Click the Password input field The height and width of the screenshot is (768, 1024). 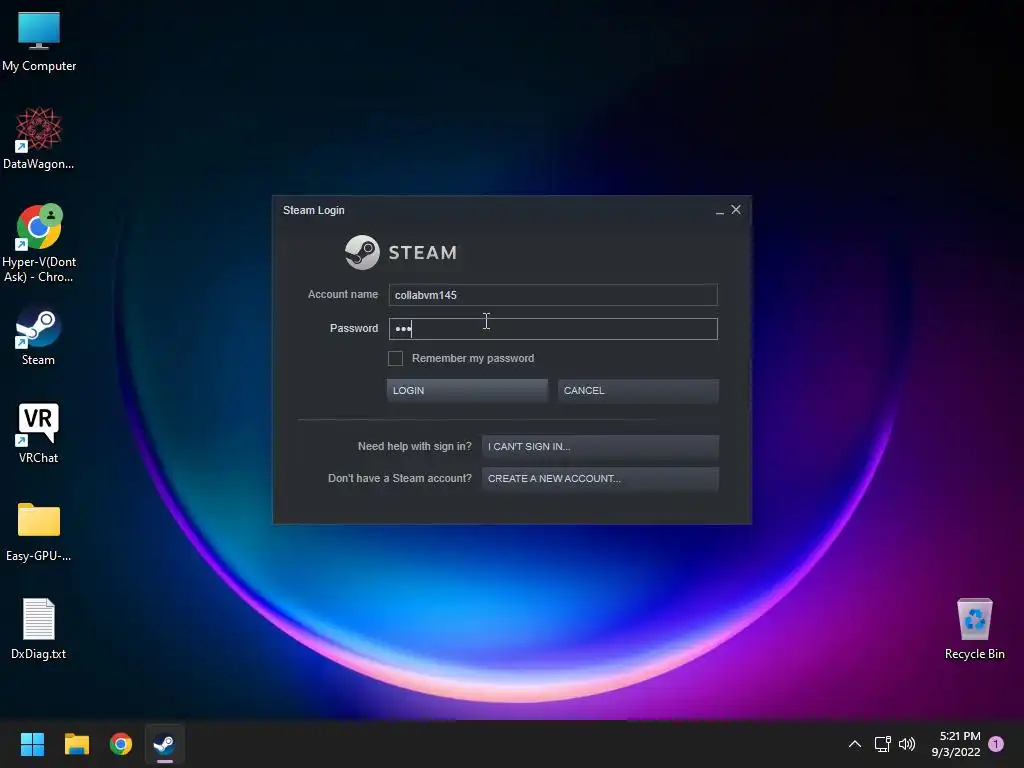(553, 329)
